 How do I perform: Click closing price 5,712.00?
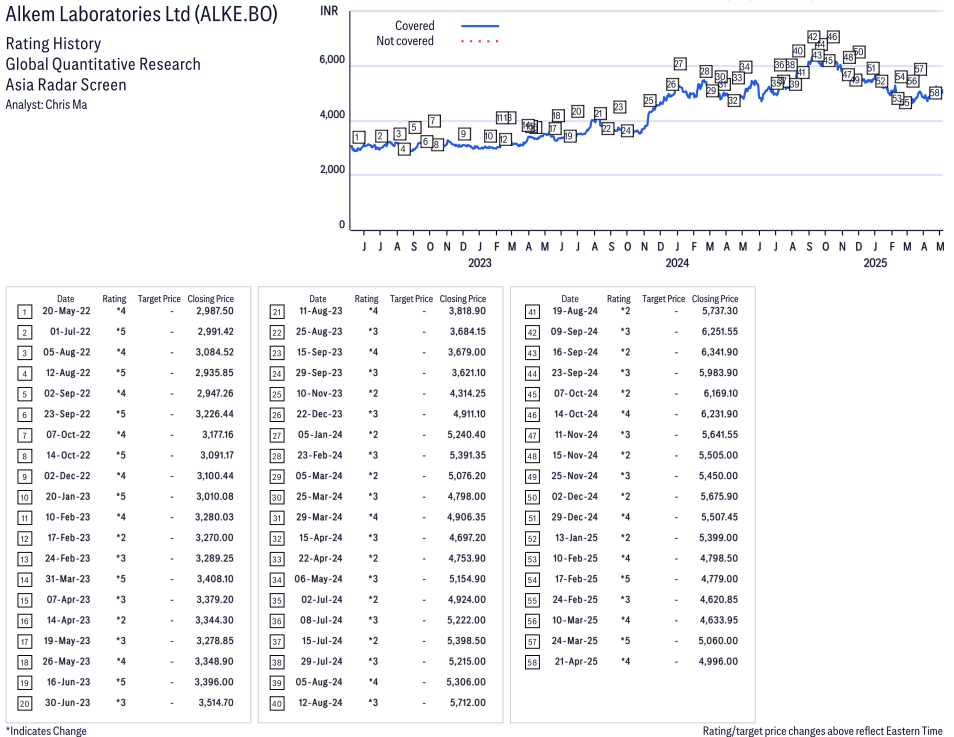coord(468,703)
